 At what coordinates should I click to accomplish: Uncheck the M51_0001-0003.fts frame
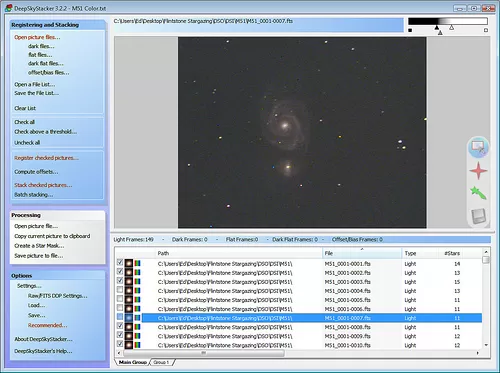tap(120, 280)
